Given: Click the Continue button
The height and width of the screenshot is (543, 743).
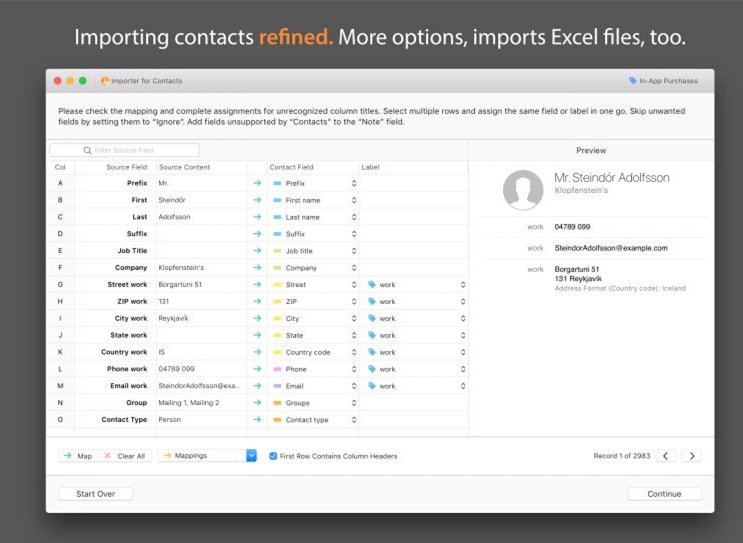Looking at the screenshot, I should pyautogui.click(x=664, y=494).
